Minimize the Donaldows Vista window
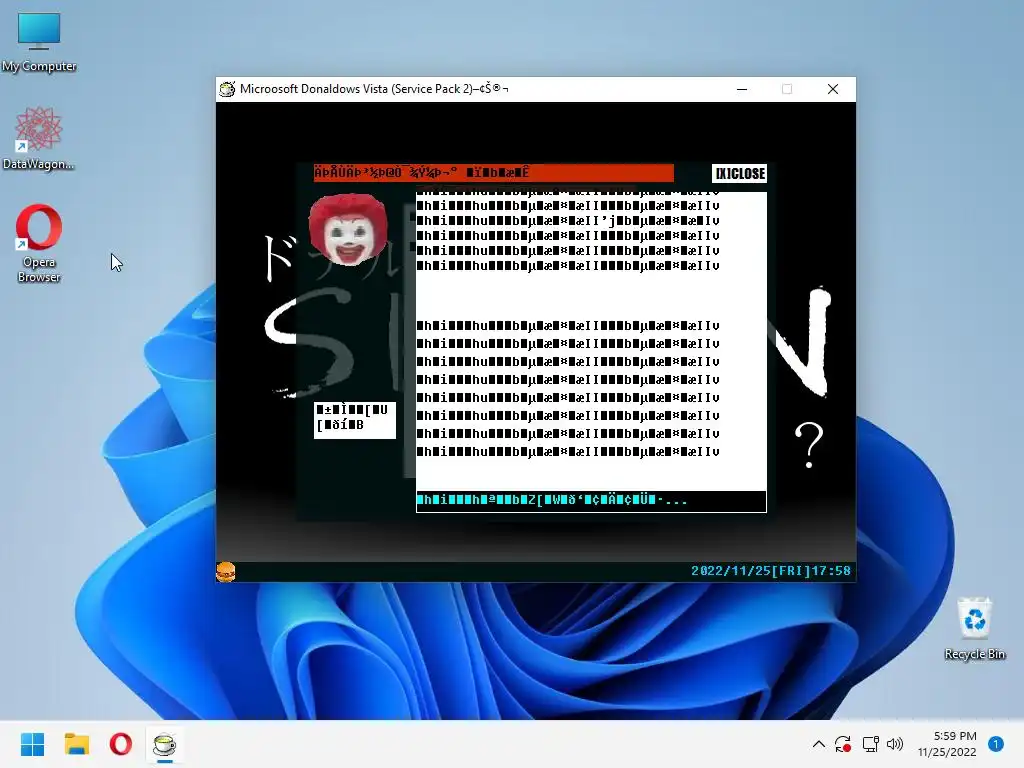 (742, 89)
